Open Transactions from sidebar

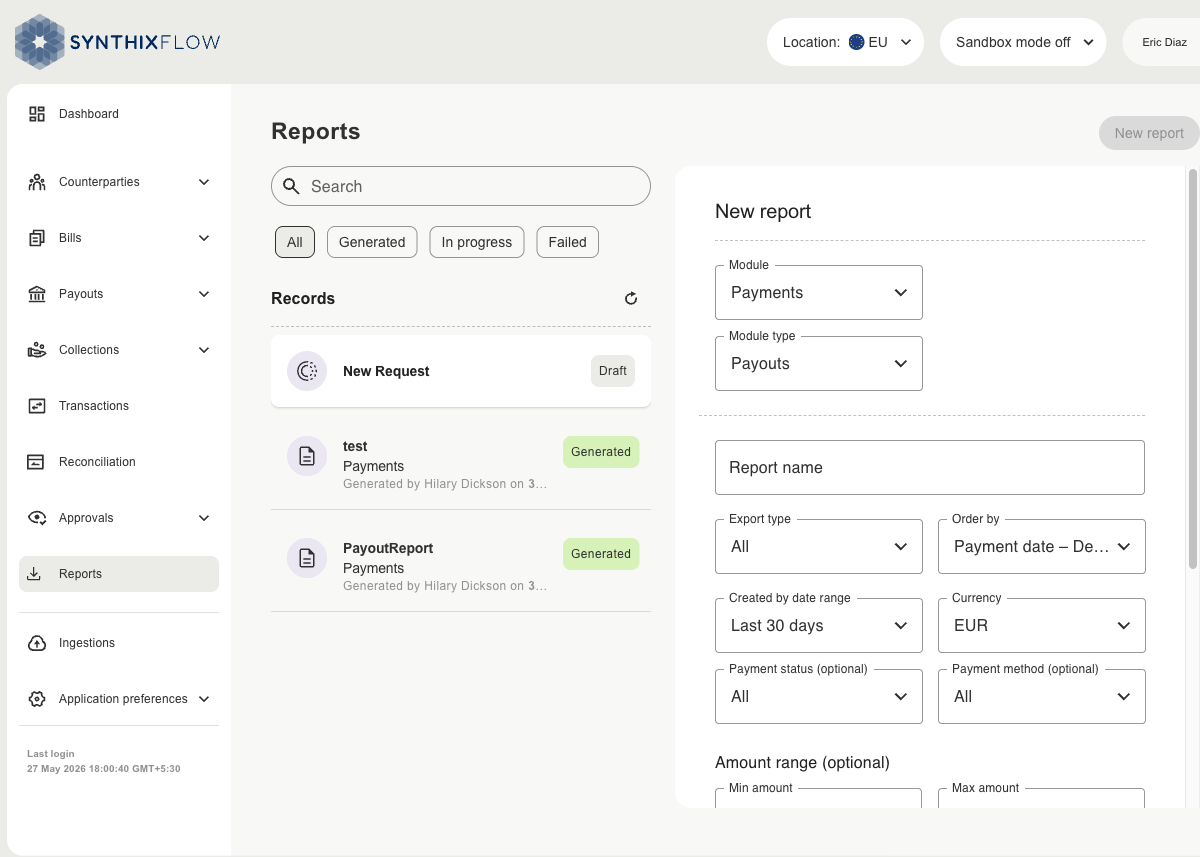(119, 406)
